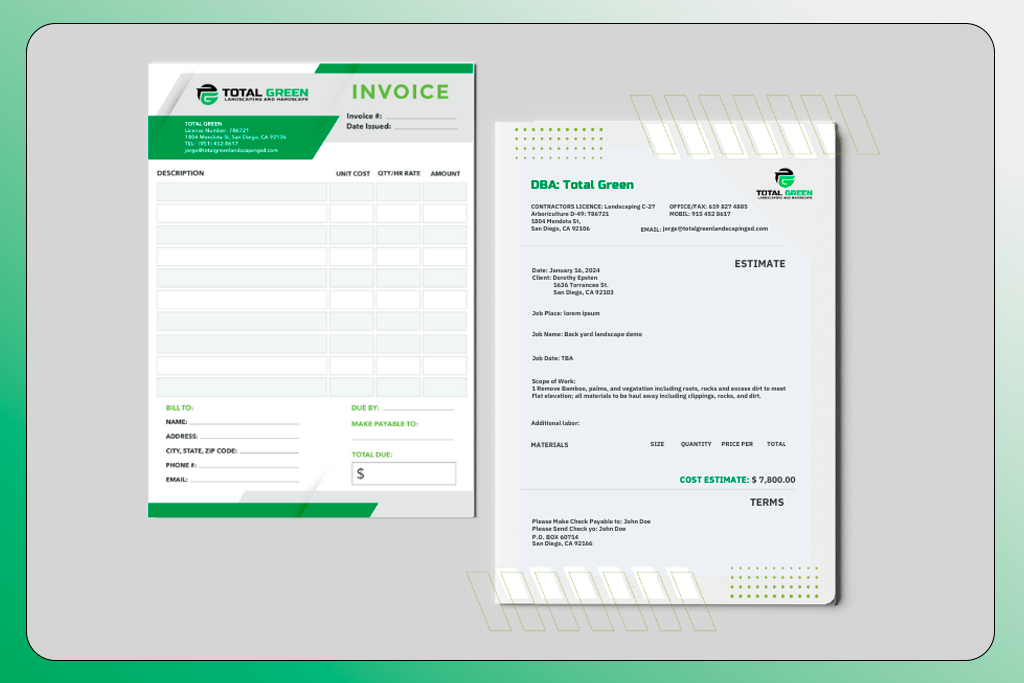Click the Due By field line
The width and height of the screenshot is (1024, 683).
(418, 408)
